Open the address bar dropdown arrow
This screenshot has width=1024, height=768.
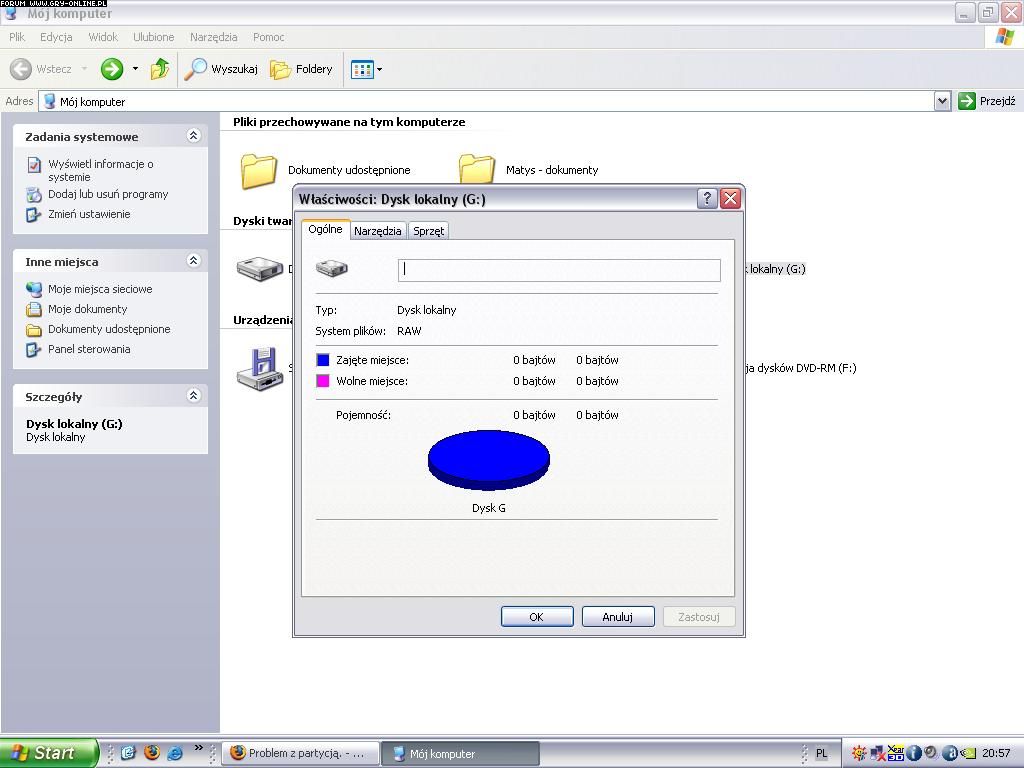[941, 101]
